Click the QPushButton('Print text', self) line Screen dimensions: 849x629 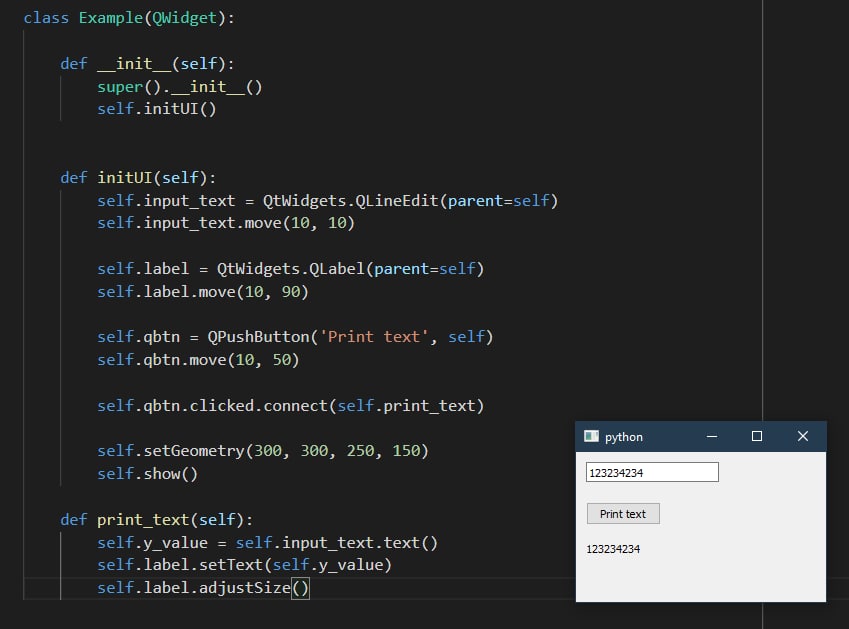(295, 337)
